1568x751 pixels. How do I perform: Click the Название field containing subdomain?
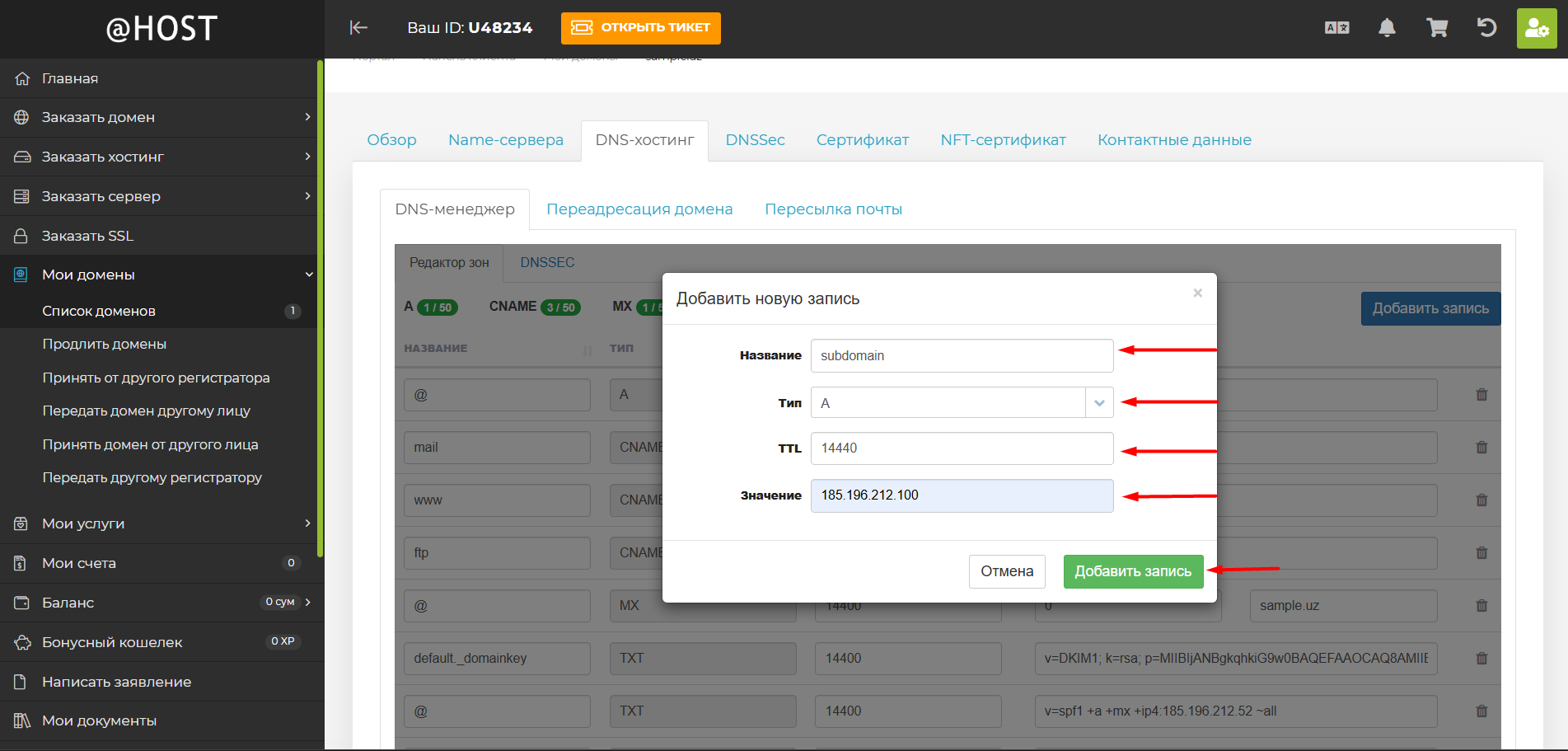962,355
